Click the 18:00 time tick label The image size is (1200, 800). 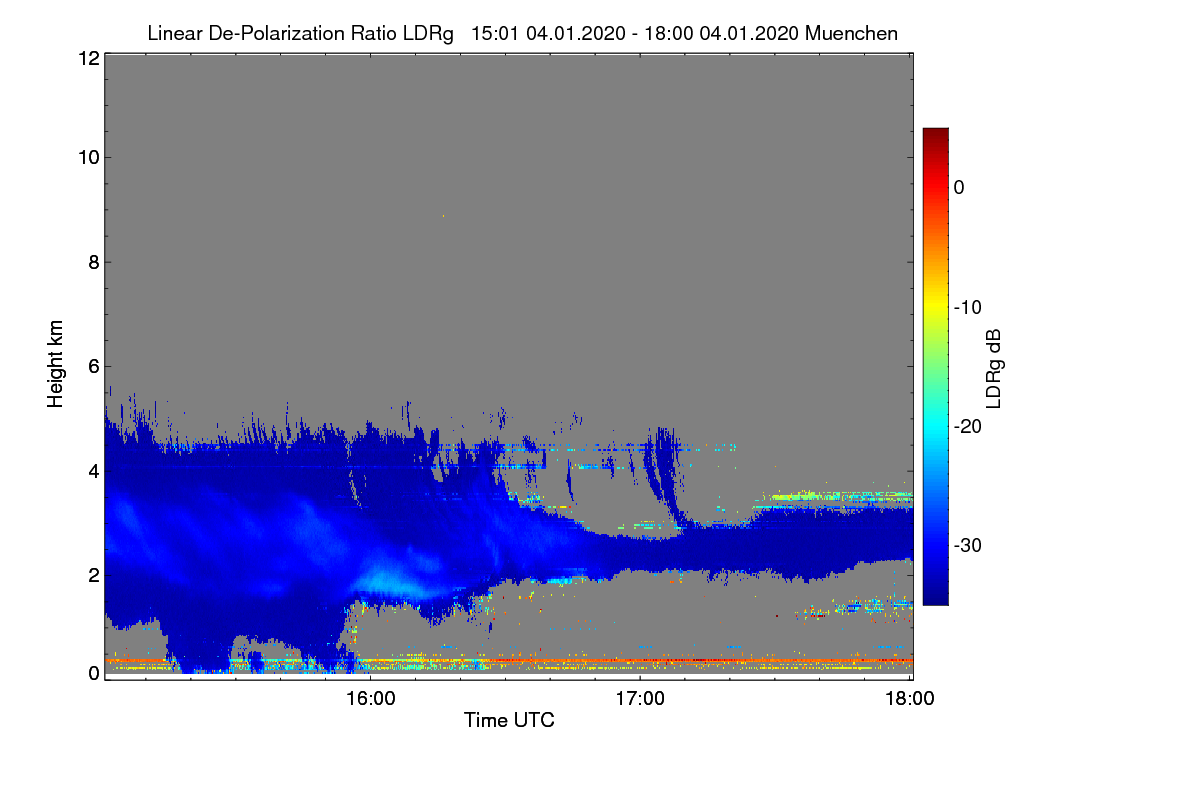coord(910,698)
